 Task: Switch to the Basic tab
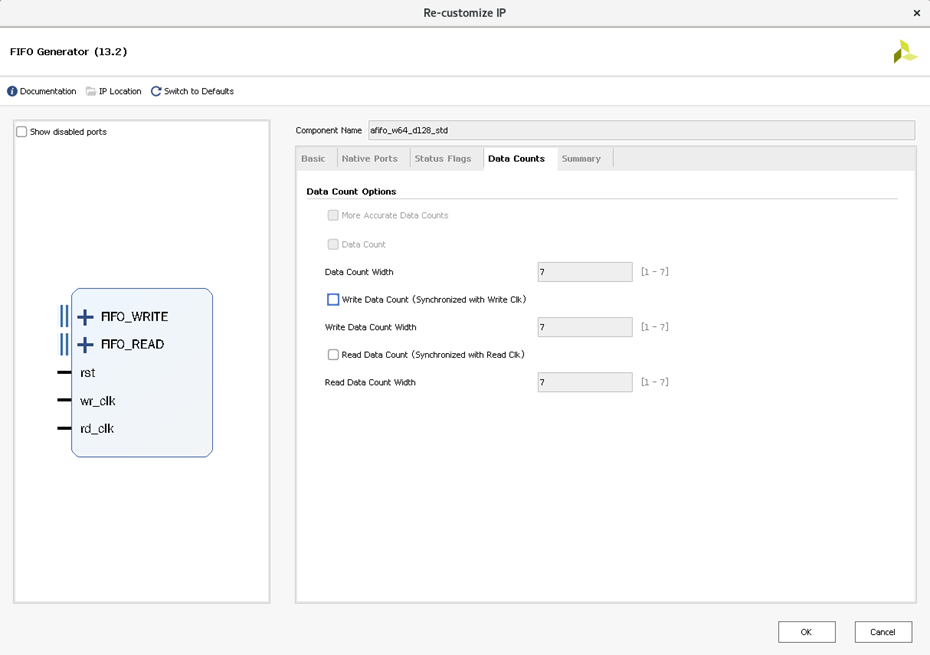pos(313,158)
